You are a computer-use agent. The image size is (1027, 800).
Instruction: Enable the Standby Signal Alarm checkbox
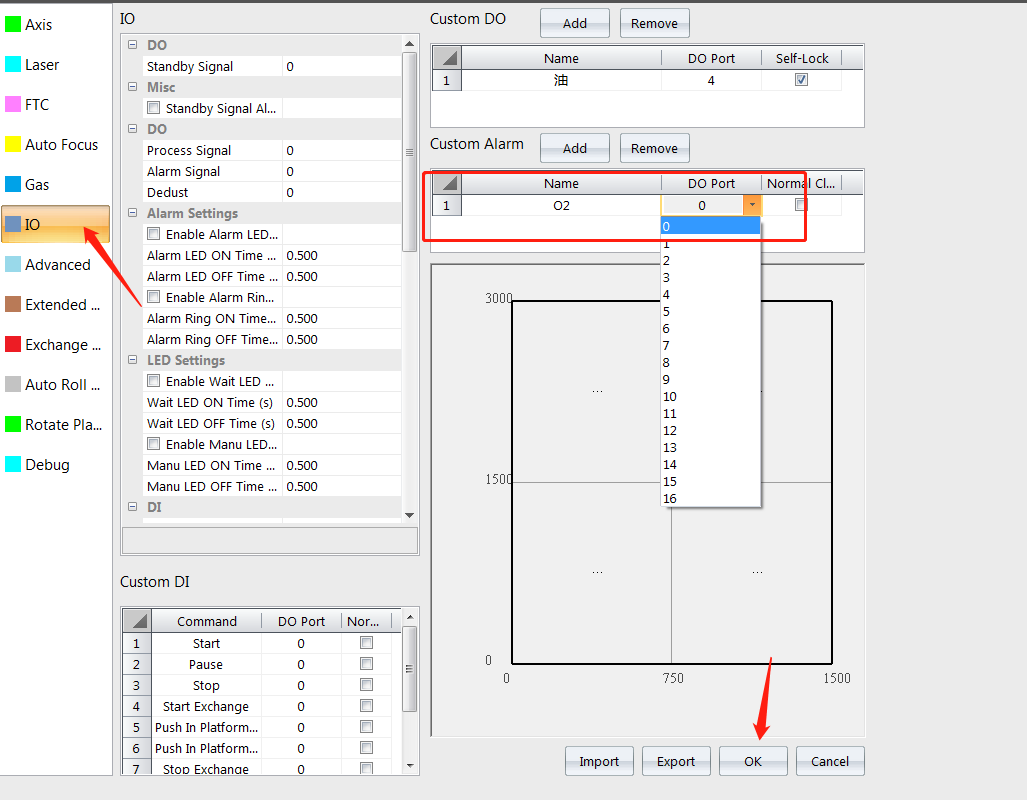coord(154,108)
